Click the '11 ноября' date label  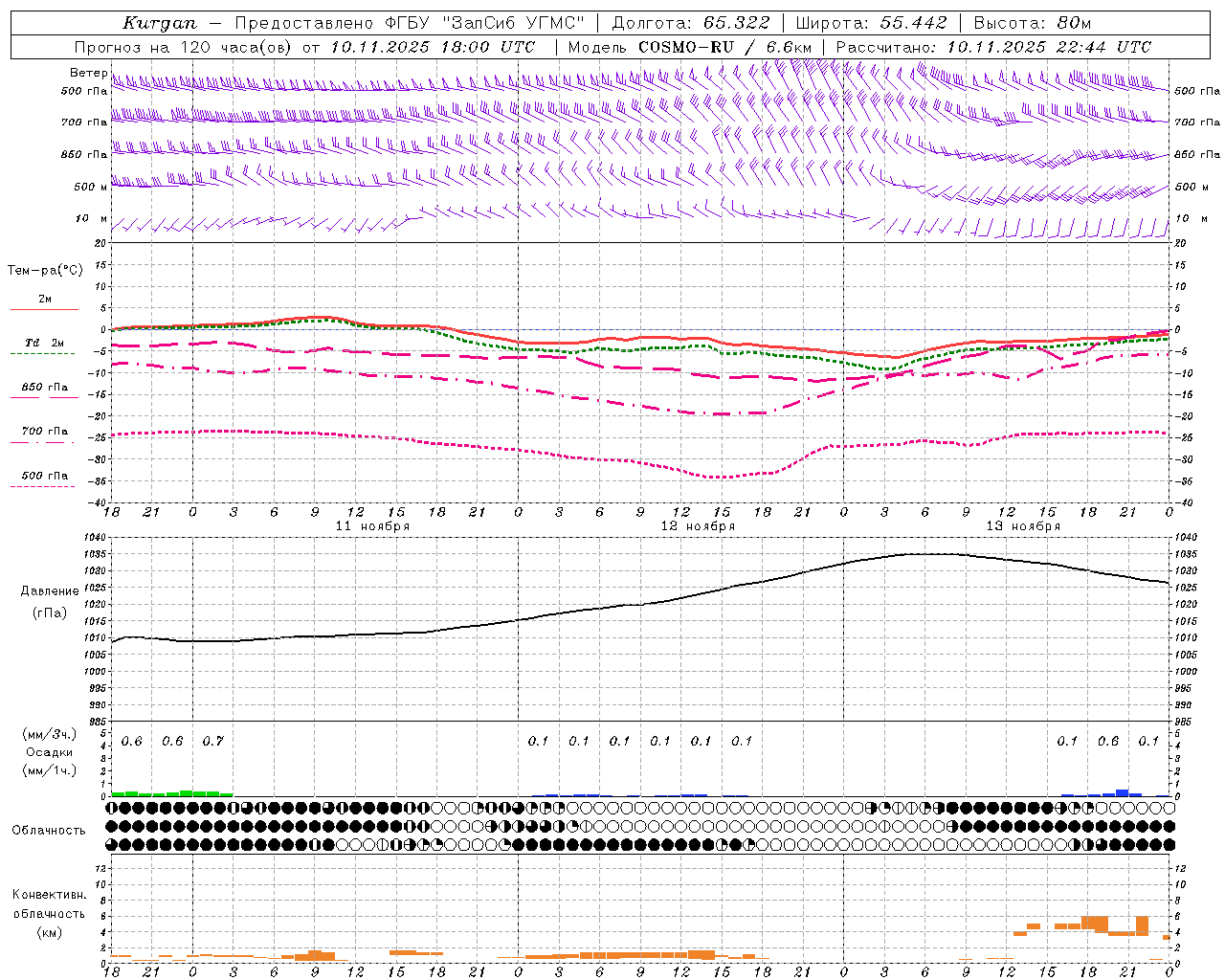pos(372,526)
